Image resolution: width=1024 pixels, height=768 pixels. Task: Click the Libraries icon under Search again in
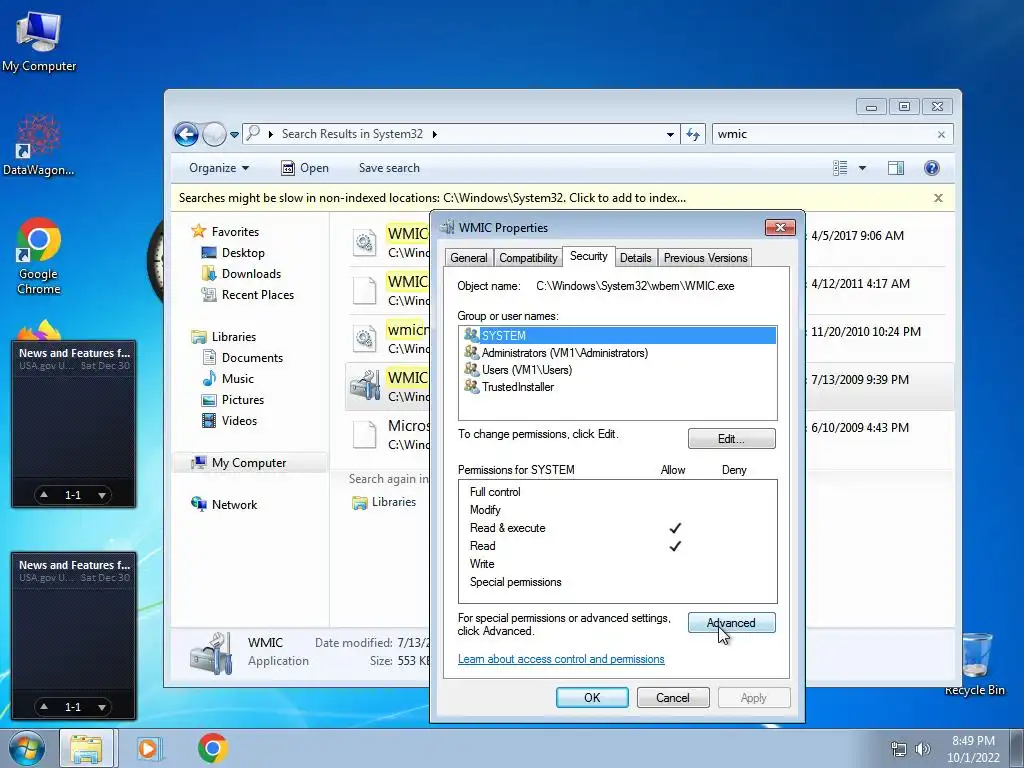[359, 503]
